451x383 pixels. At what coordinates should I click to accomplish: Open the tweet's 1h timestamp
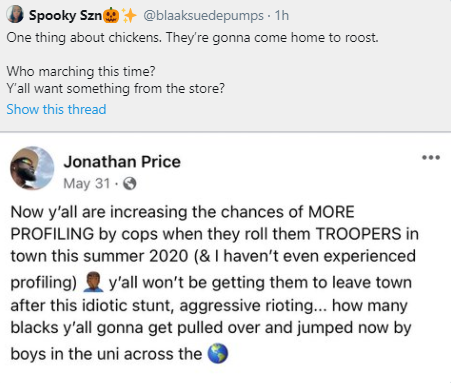pyautogui.click(x=282, y=15)
